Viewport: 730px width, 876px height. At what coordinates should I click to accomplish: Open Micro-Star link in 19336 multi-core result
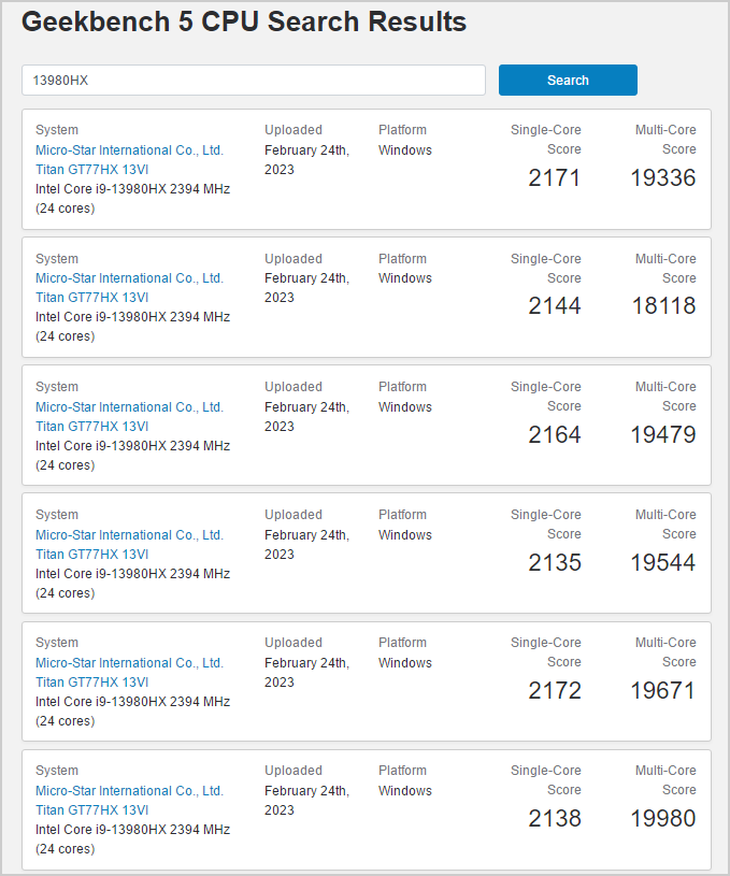[x=130, y=150]
